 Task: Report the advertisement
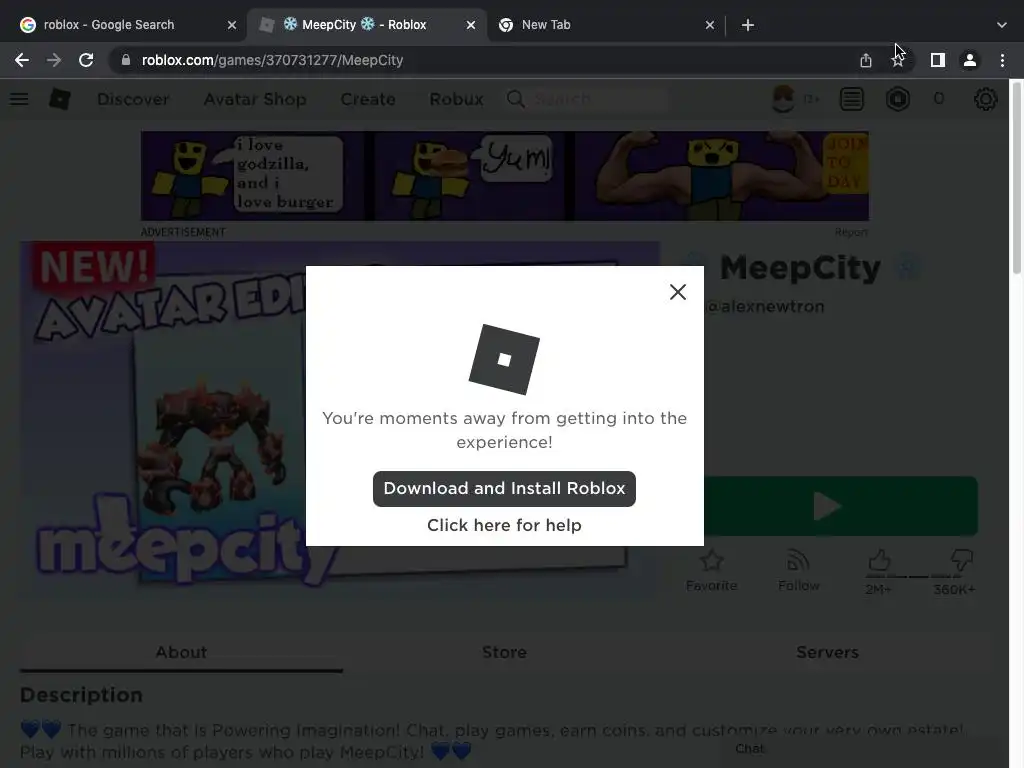(851, 232)
